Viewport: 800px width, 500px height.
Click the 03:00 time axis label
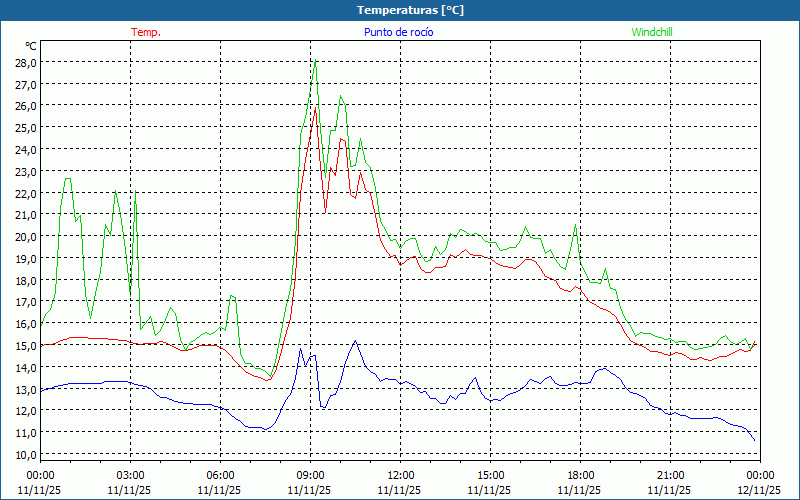click(x=130, y=475)
